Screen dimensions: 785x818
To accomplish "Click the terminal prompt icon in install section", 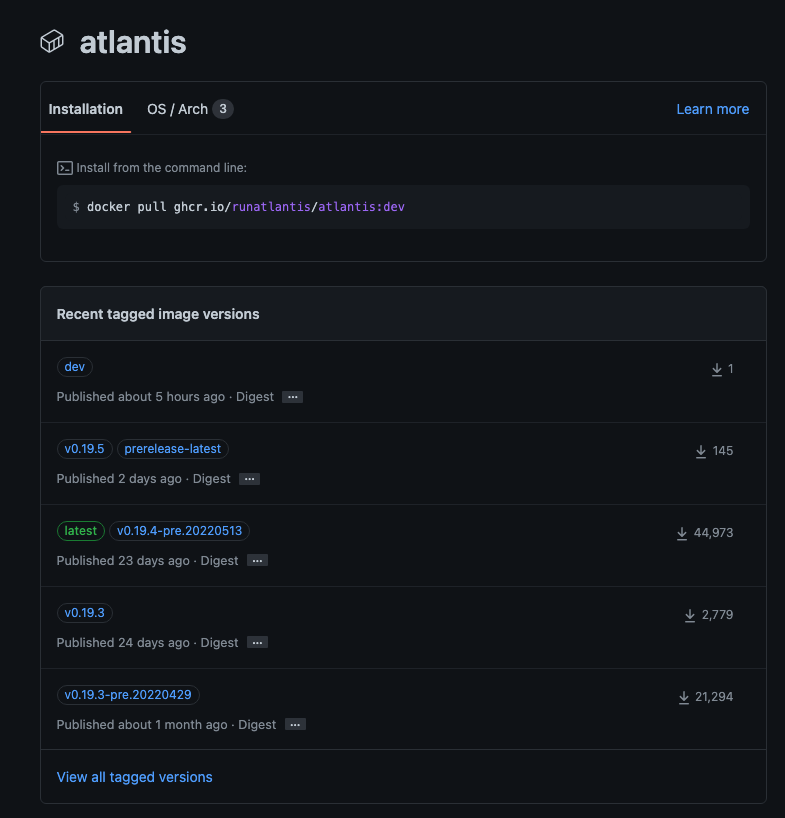I will 64,167.
